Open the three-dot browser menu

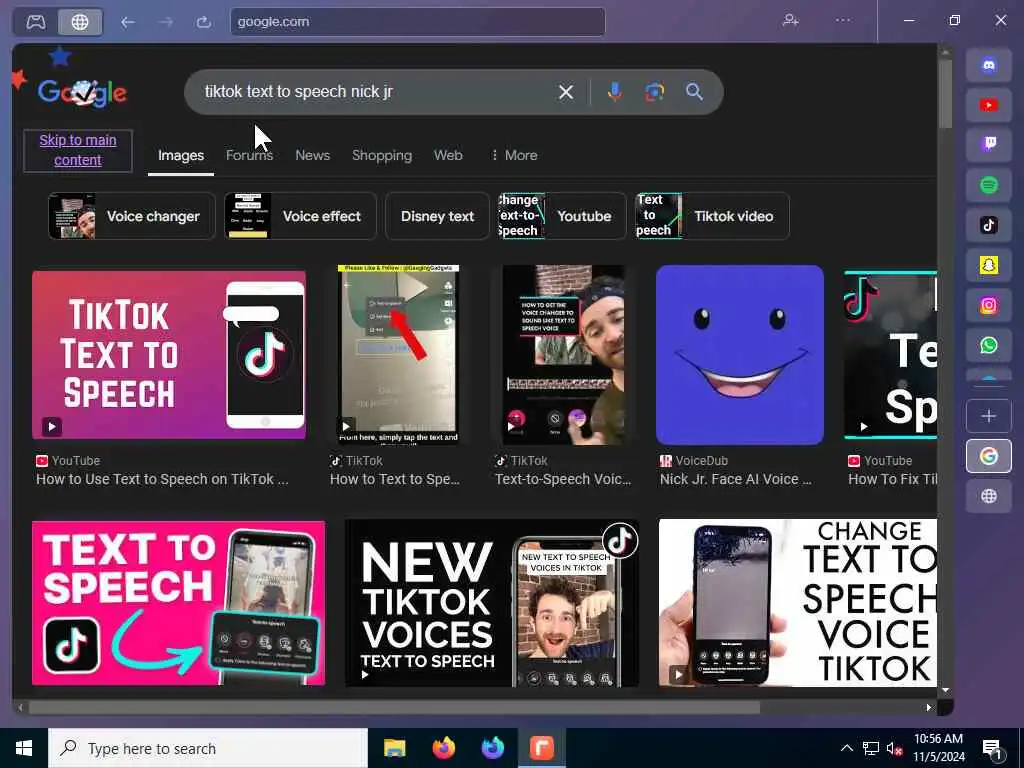click(x=843, y=21)
